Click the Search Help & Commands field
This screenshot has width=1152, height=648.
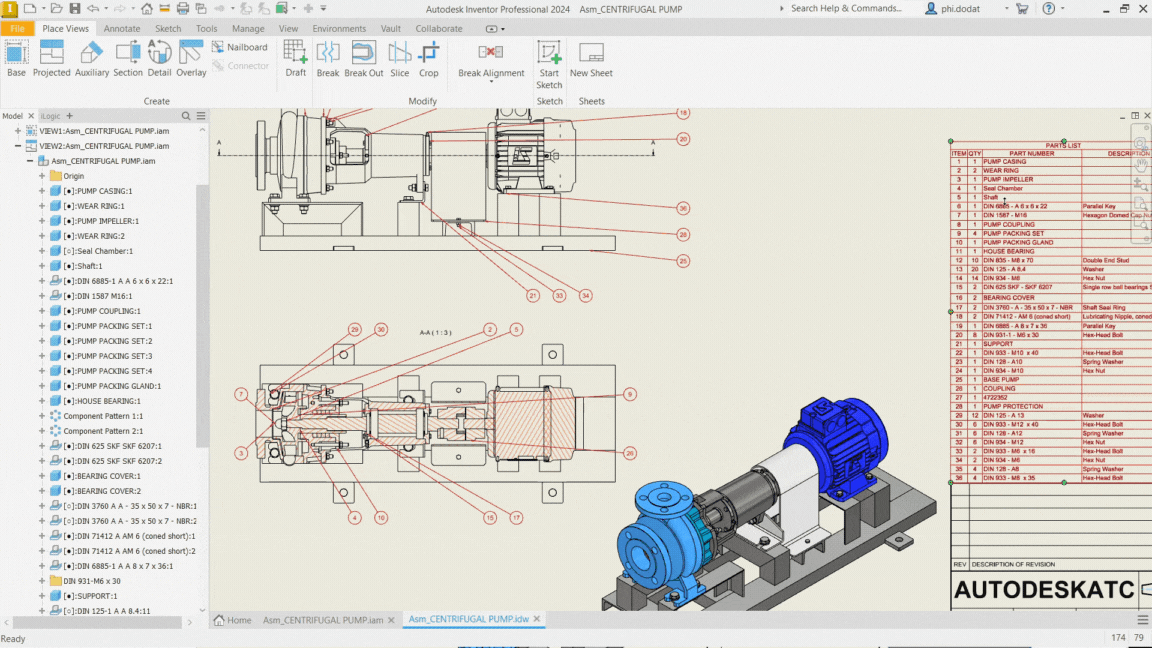[846, 9]
